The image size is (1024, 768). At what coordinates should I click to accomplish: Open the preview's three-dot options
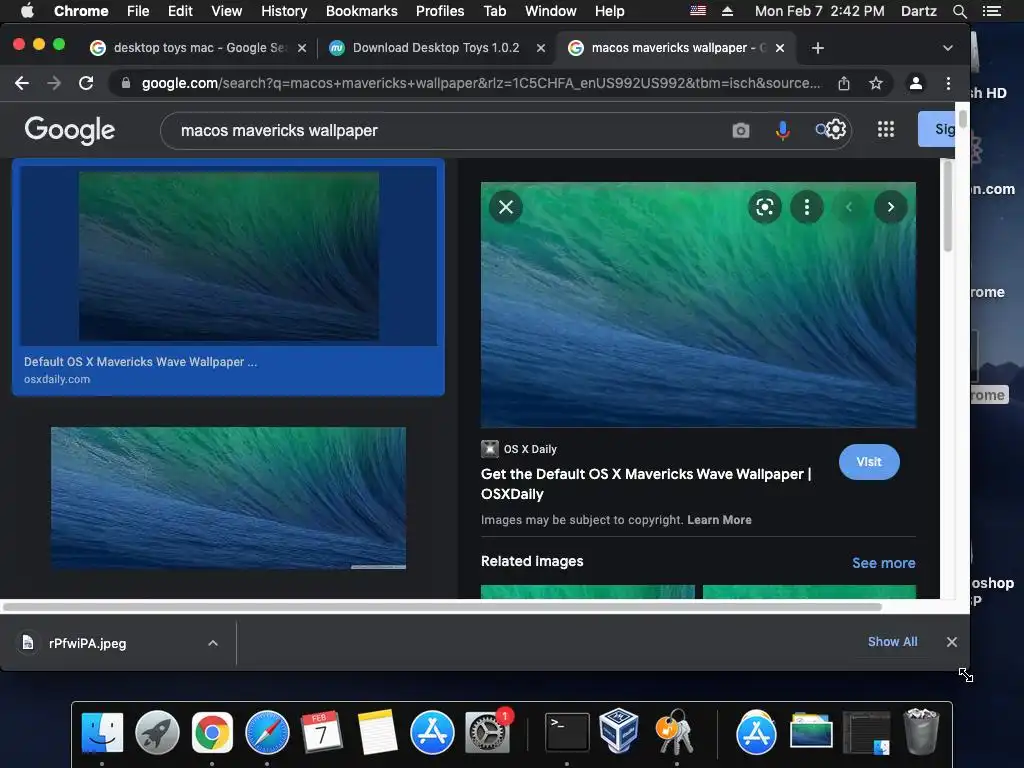point(807,207)
